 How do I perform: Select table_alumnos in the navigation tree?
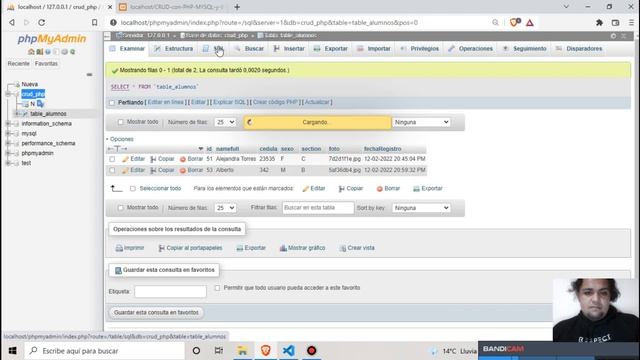[48, 114]
